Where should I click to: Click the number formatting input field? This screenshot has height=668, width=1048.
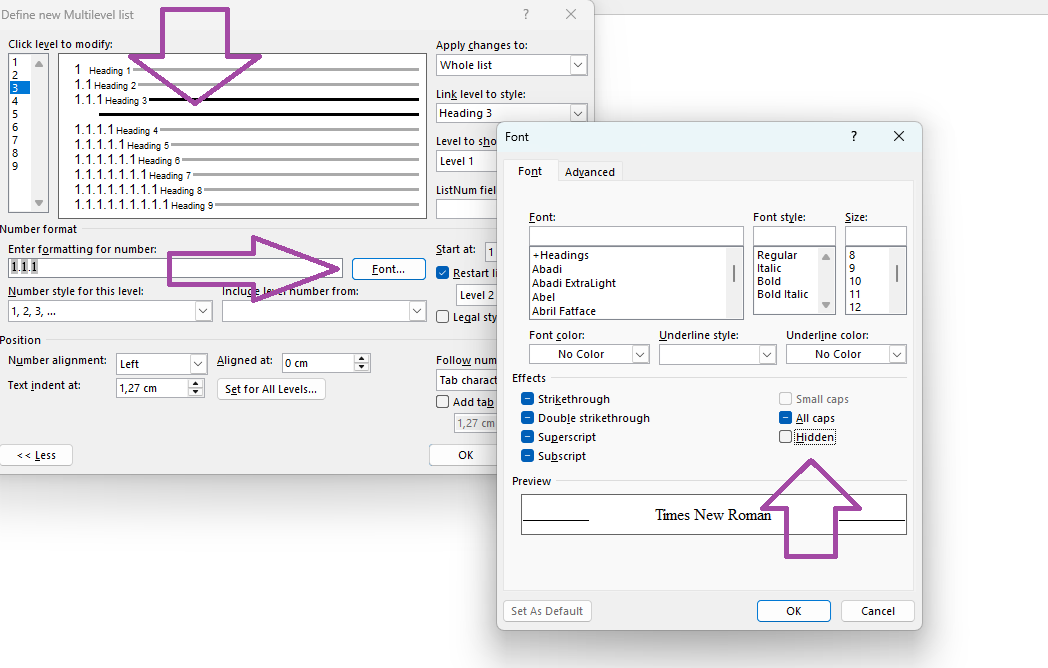tap(175, 267)
